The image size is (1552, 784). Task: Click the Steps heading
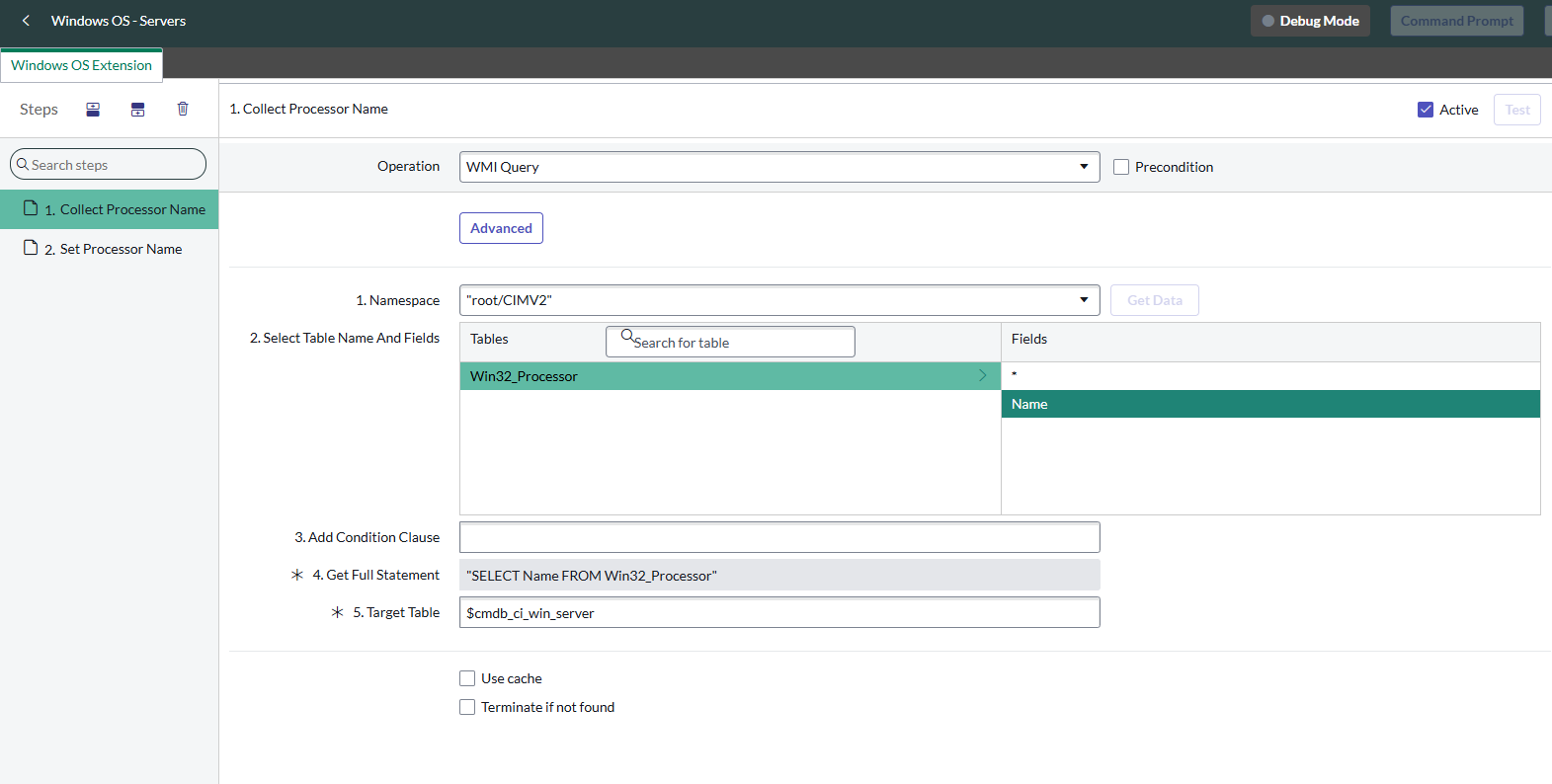(39, 110)
